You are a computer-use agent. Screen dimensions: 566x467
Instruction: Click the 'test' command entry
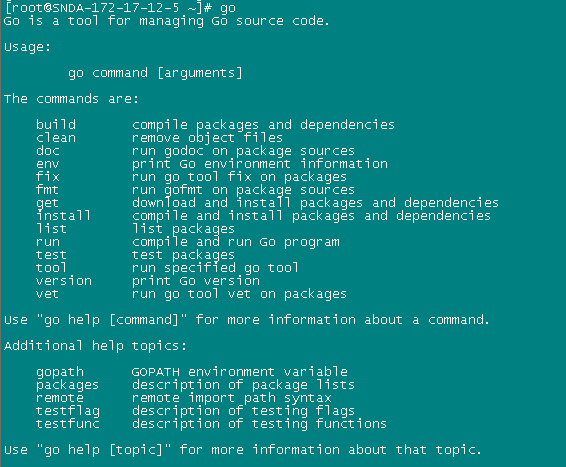pyautogui.click(x=51, y=254)
